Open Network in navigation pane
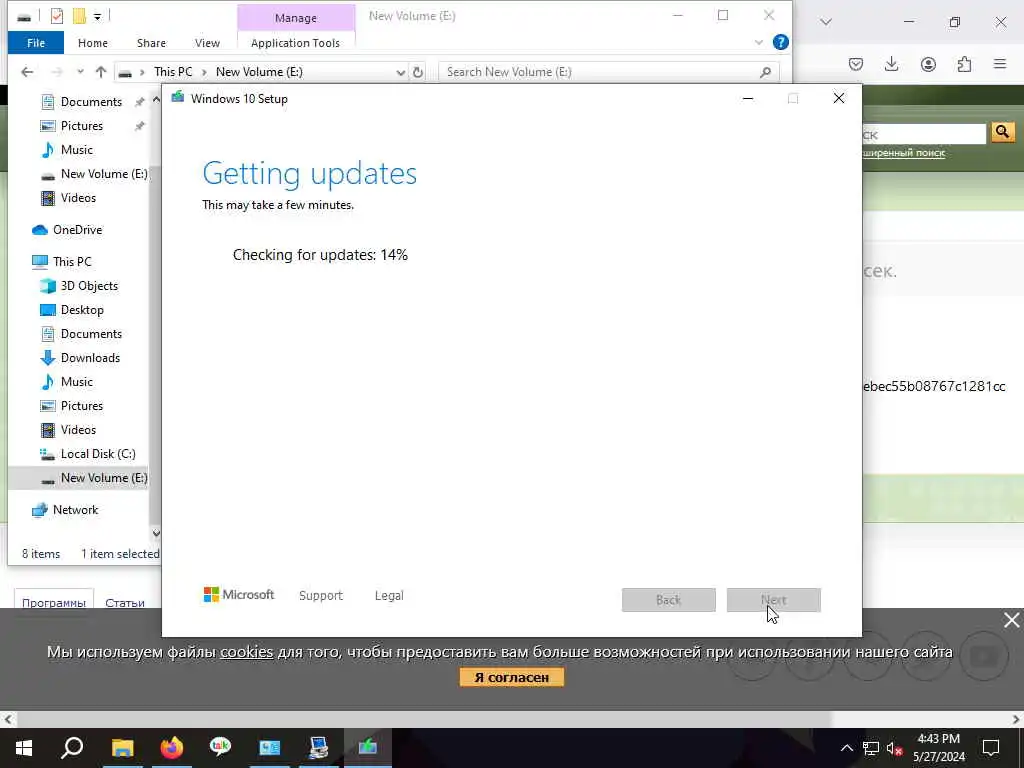Image resolution: width=1024 pixels, height=768 pixels. point(75,510)
